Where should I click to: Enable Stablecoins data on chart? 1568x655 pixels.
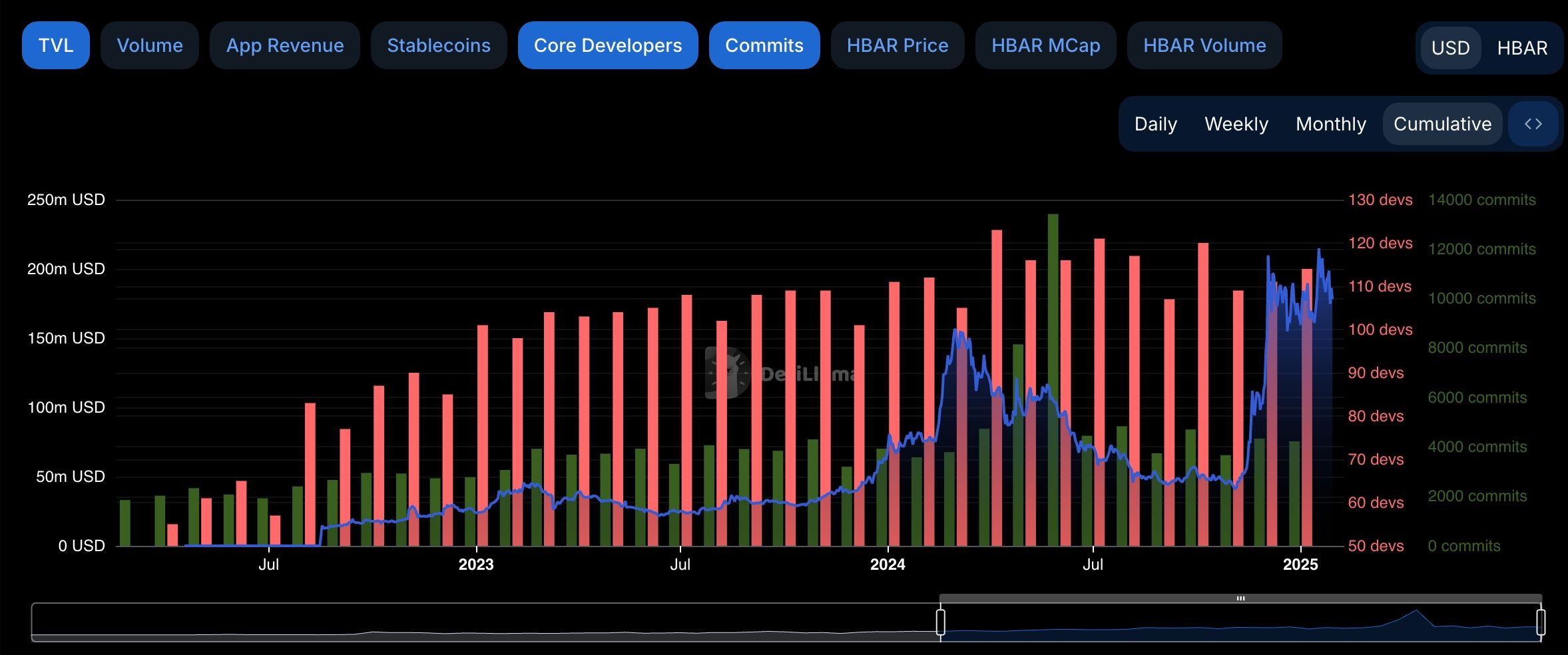coord(439,45)
